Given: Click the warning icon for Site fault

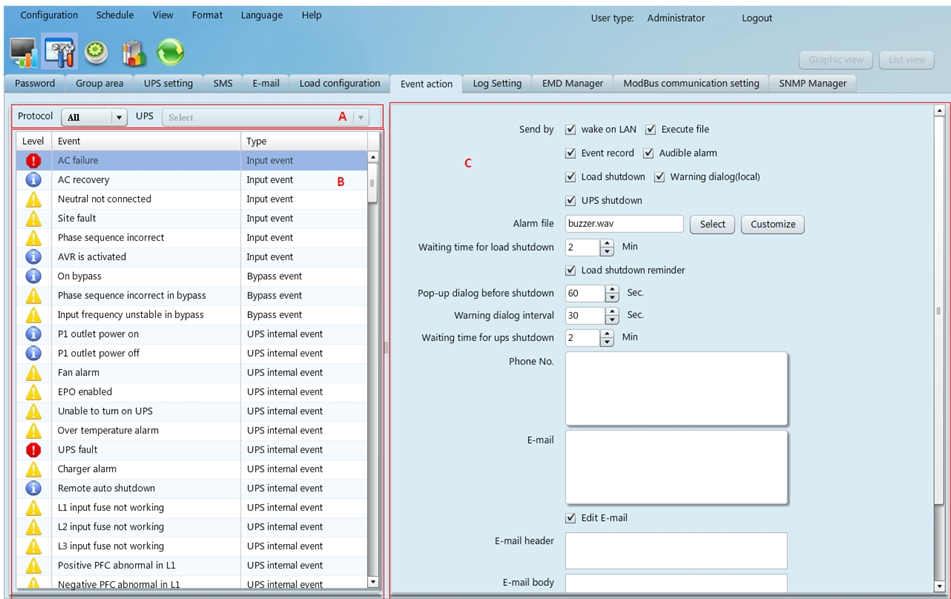Looking at the screenshot, I should tap(33, 218).
